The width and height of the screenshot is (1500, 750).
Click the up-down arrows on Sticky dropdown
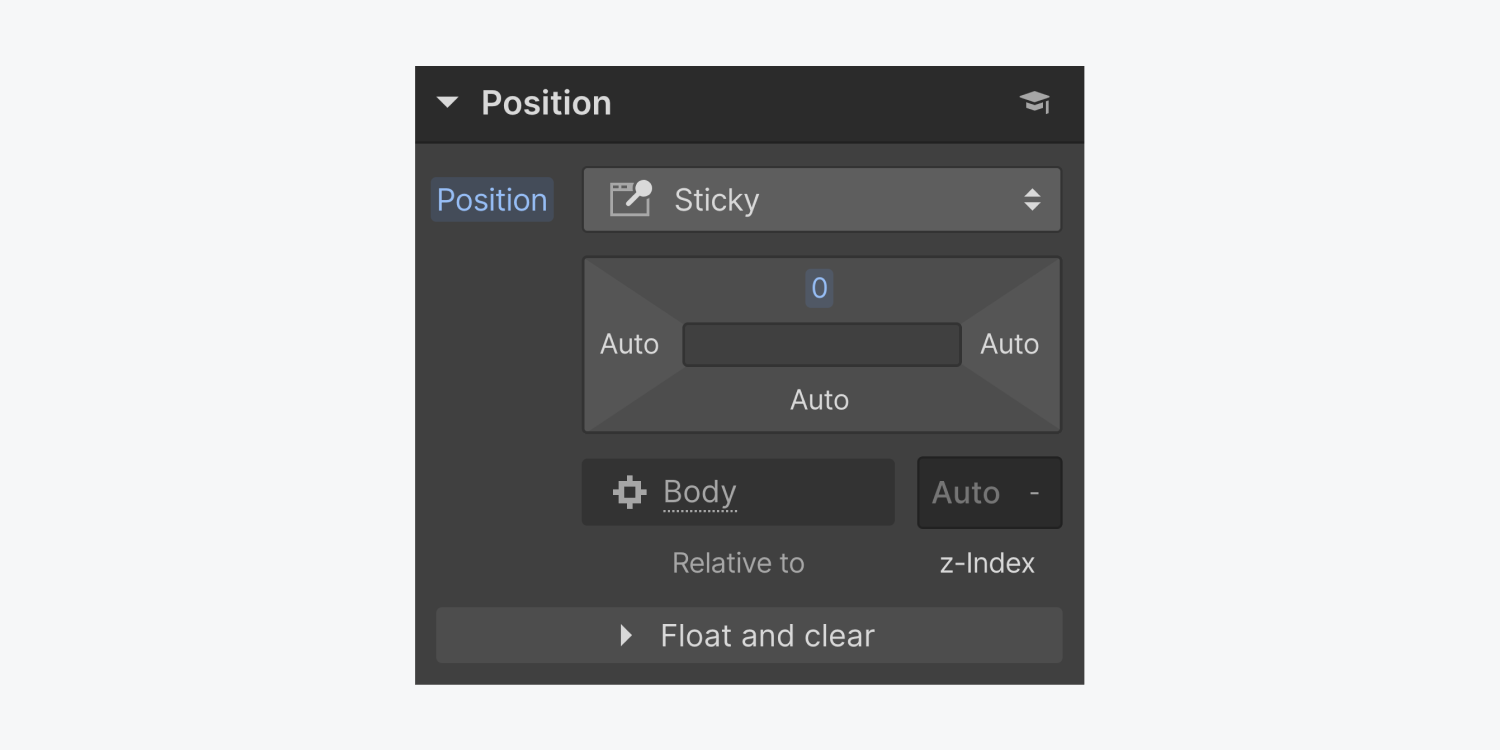(1032, 200)
